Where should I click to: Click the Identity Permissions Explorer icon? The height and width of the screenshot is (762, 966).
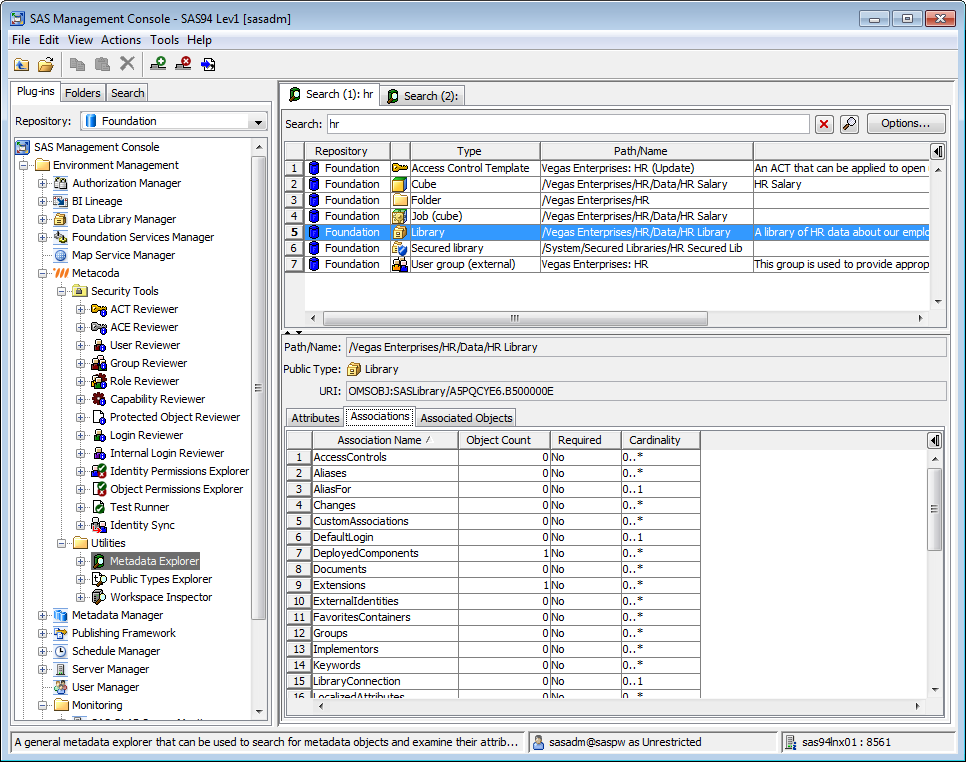click(x=99, y=471)
